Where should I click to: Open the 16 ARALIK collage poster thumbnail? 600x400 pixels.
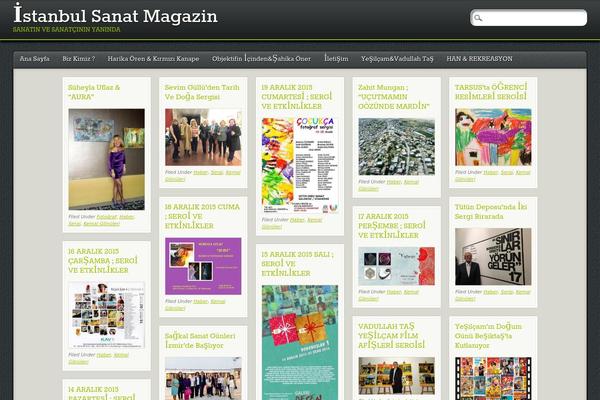click(x=106, y=315)
